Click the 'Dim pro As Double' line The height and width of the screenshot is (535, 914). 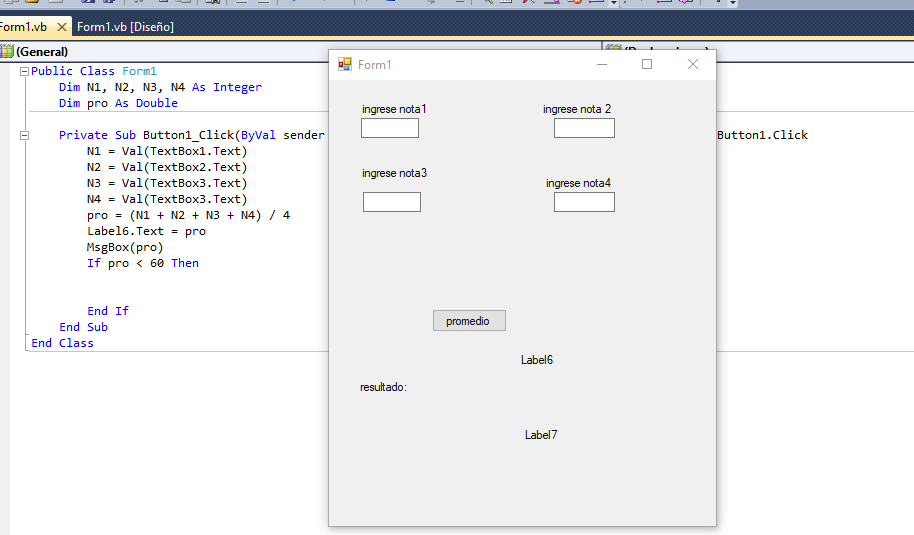click(x=118, y=103)
